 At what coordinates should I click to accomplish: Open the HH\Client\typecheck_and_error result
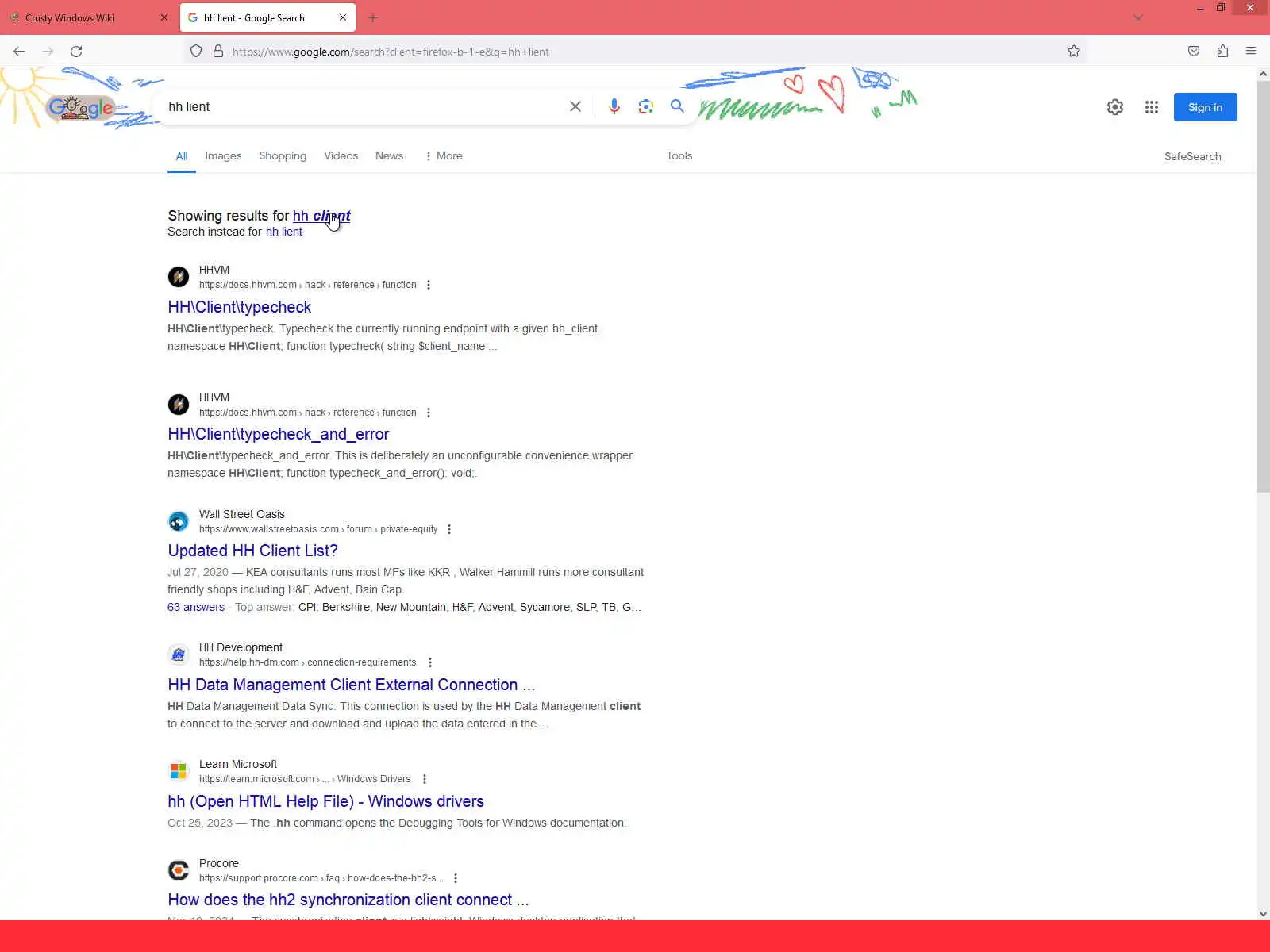point(278,434)
